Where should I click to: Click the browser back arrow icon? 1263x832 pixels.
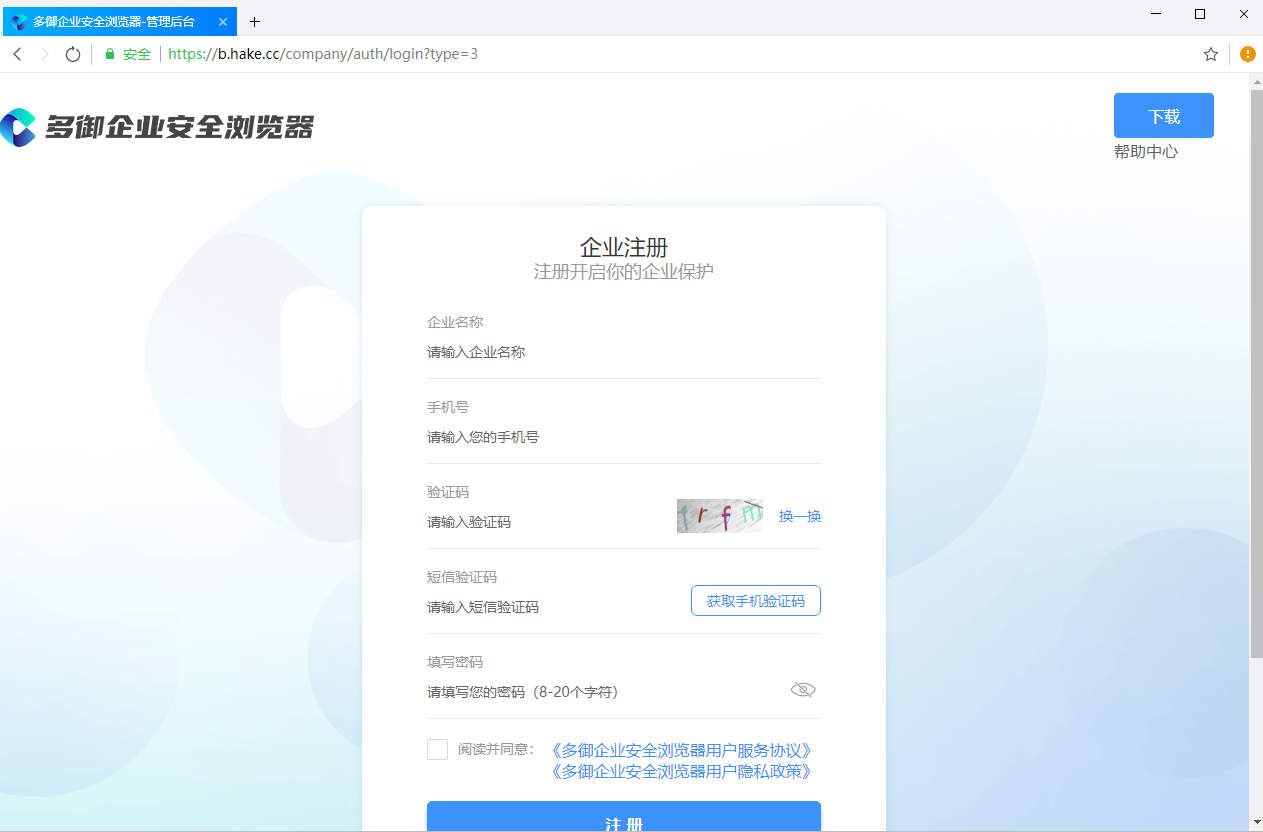tap(17, 54)
